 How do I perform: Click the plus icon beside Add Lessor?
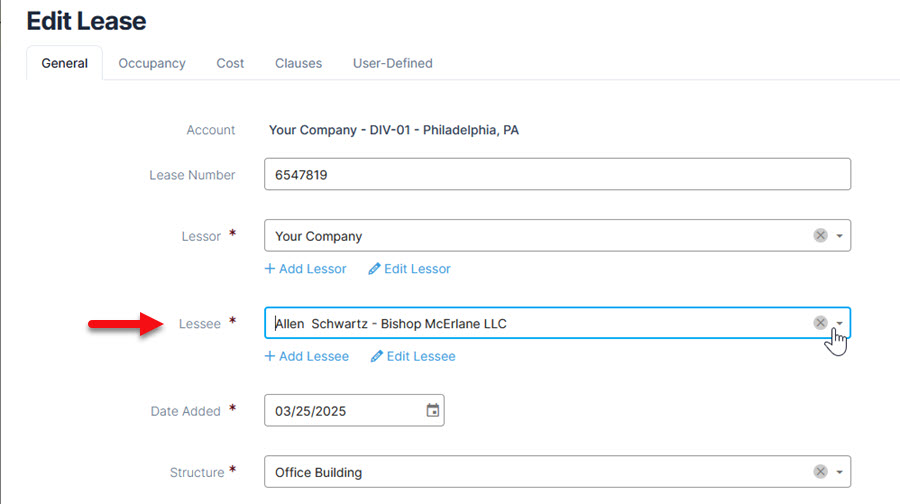270,269
